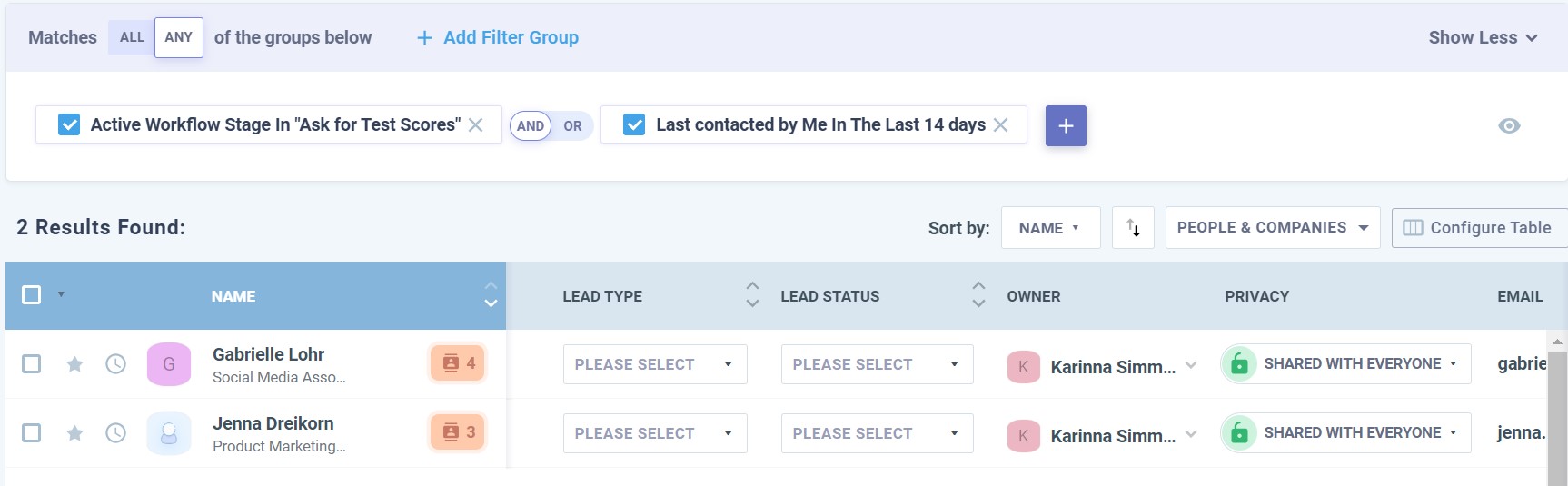Click Gabrielle Lohr's avatar thumbnail
Image resolution: width=1568 pixels, height=486 pixels.
coord(169,364)
